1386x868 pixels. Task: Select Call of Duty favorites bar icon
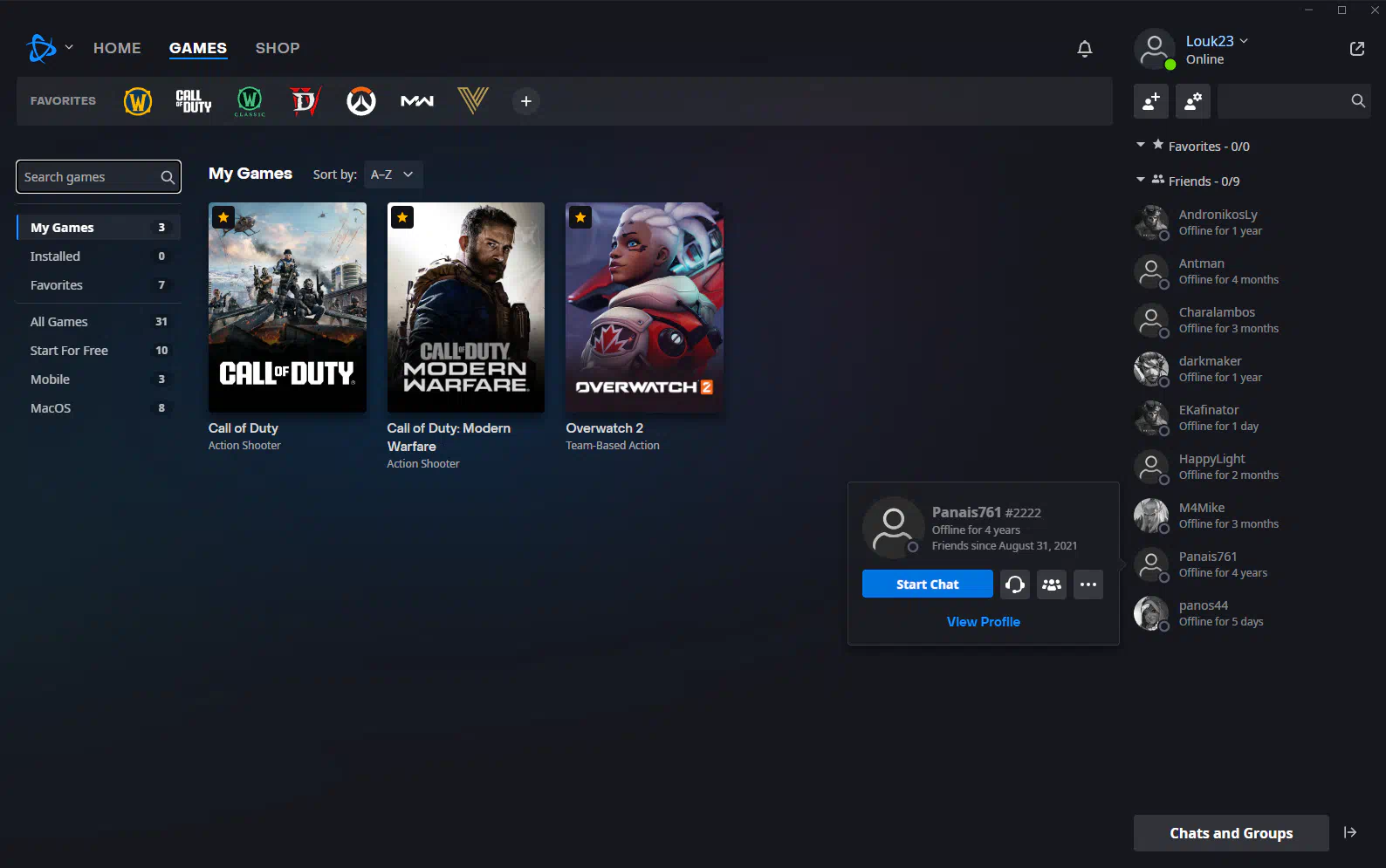coord(194,101)
